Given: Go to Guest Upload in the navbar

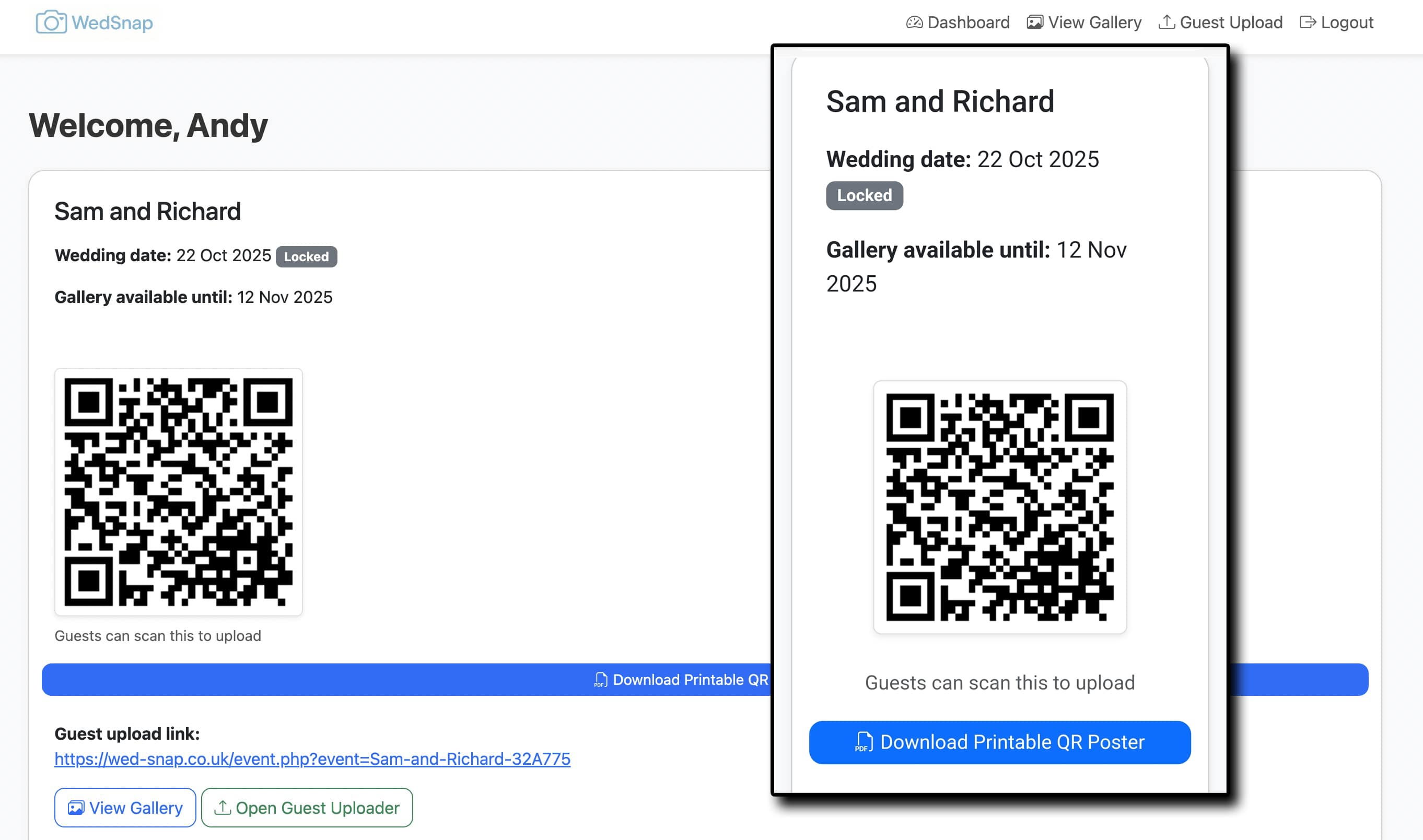Looking at the screenshot, I should coord(1231,22).
